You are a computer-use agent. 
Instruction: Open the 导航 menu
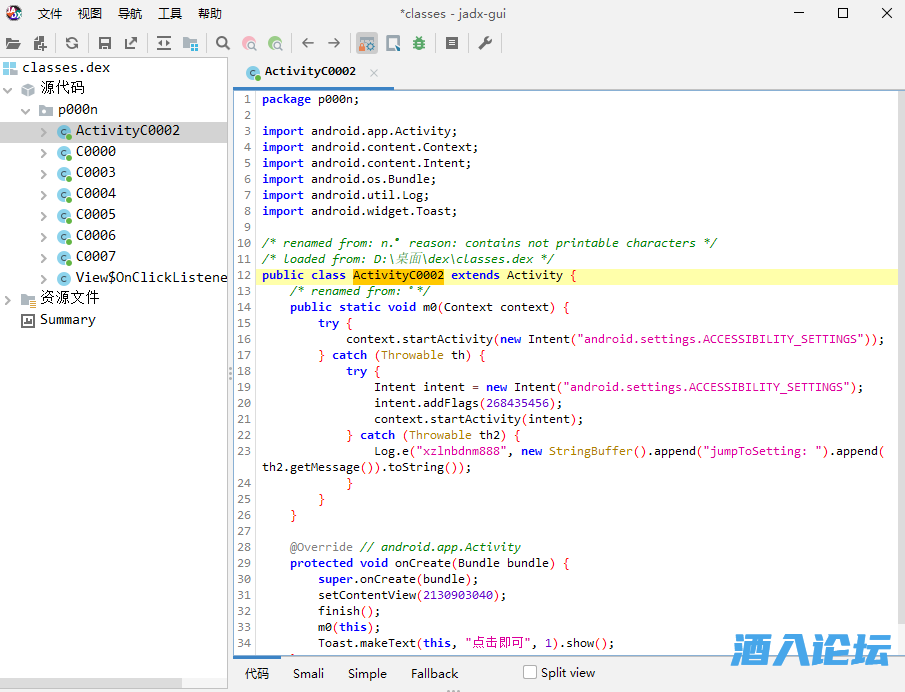(x=130, y=14)
